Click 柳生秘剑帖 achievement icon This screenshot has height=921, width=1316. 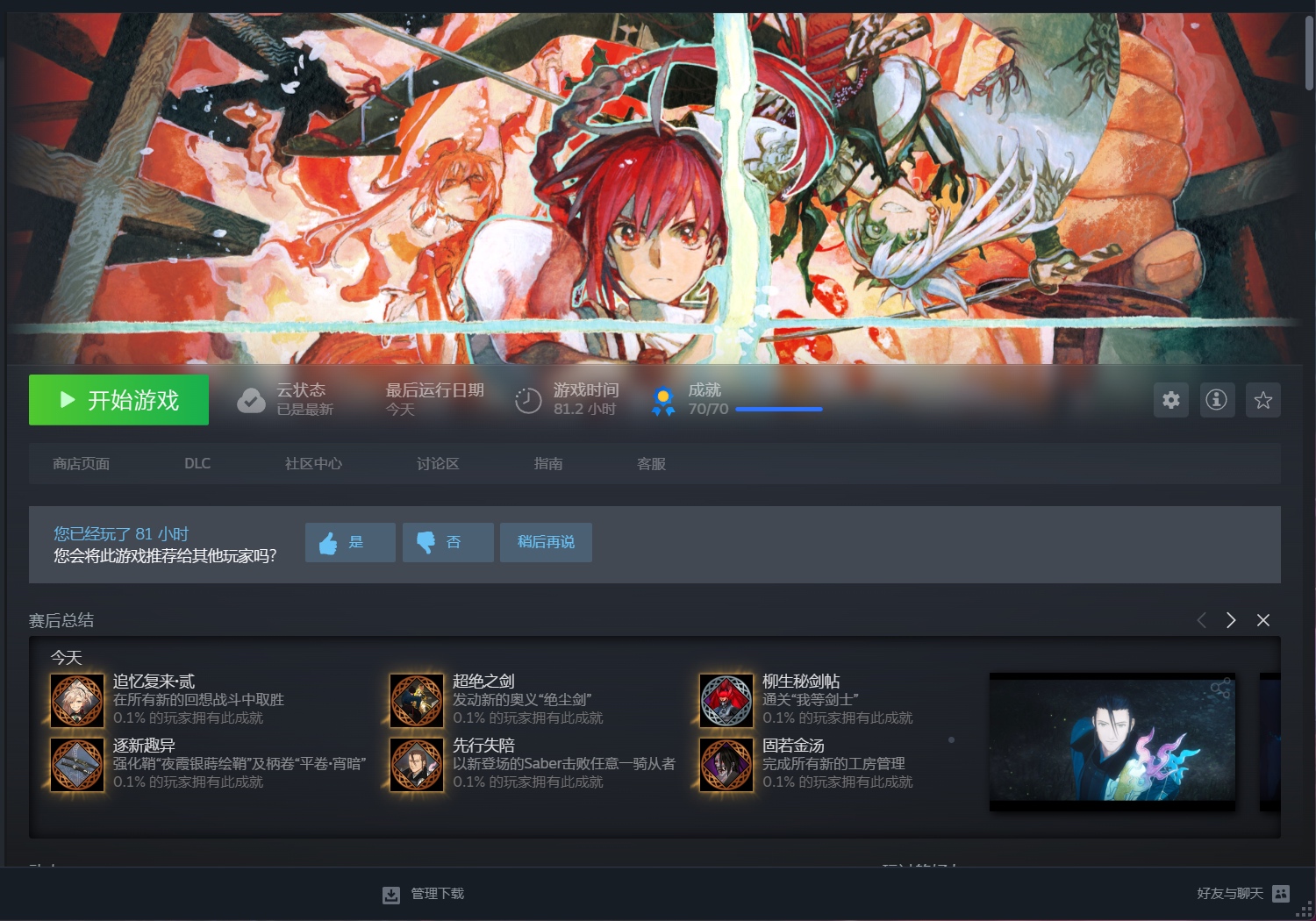coord(726,700)
